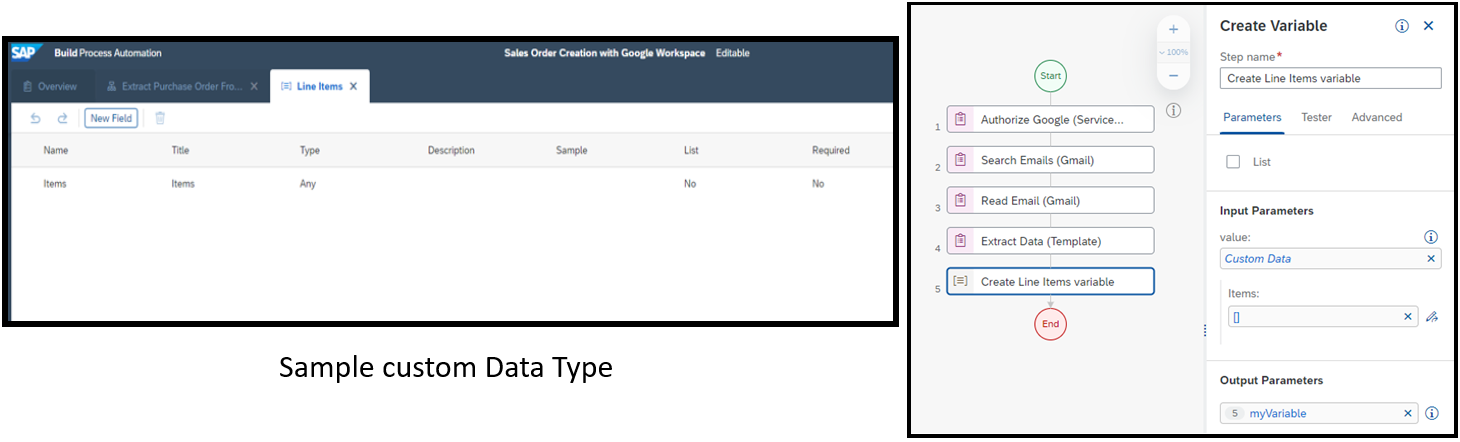Click the redo arrow icon
The image size is (1460, 442).
[62, 118]
